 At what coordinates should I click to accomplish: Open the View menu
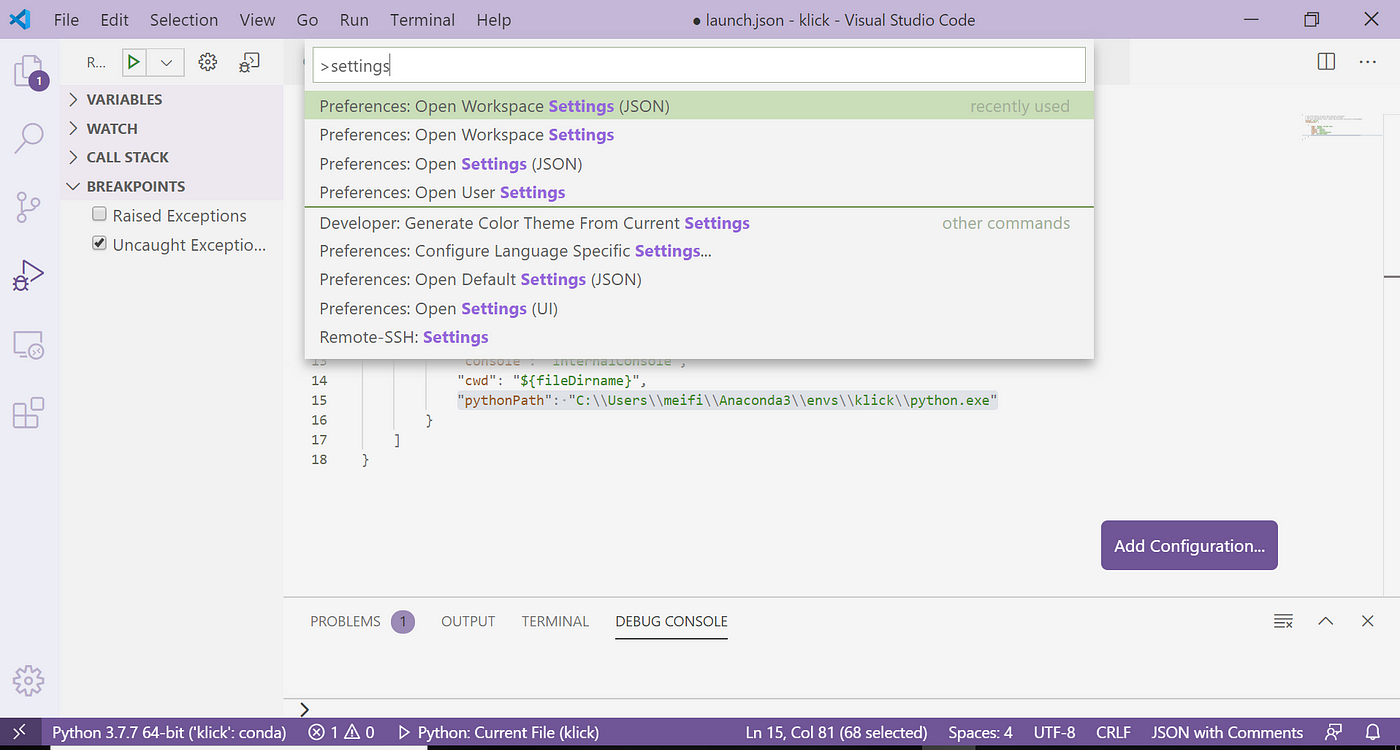(x=257, y=20)
